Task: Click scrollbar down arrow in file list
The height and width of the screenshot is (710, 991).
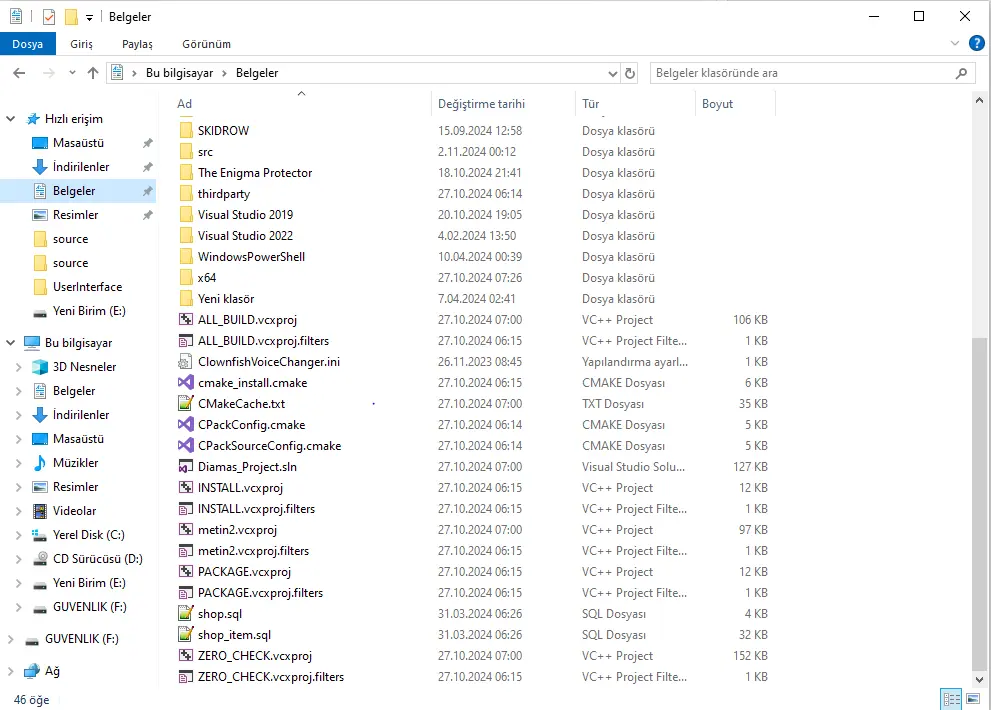Action: coord(979,680)
